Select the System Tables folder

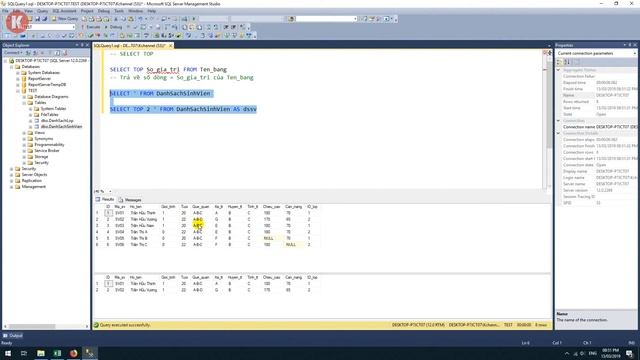53,109
